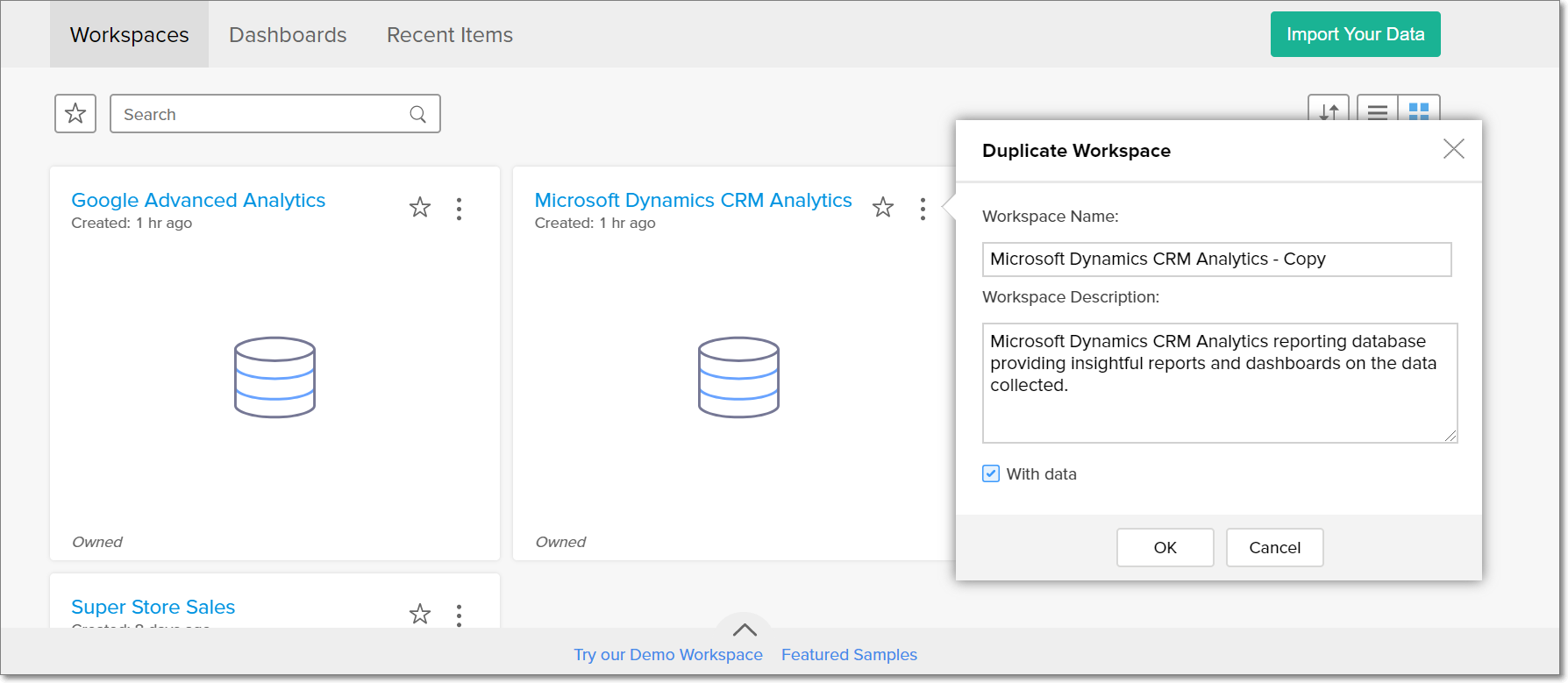Screen dimensions: 1568x683
Task: Confirm duplication with OK button
Action: [1165, 548]
